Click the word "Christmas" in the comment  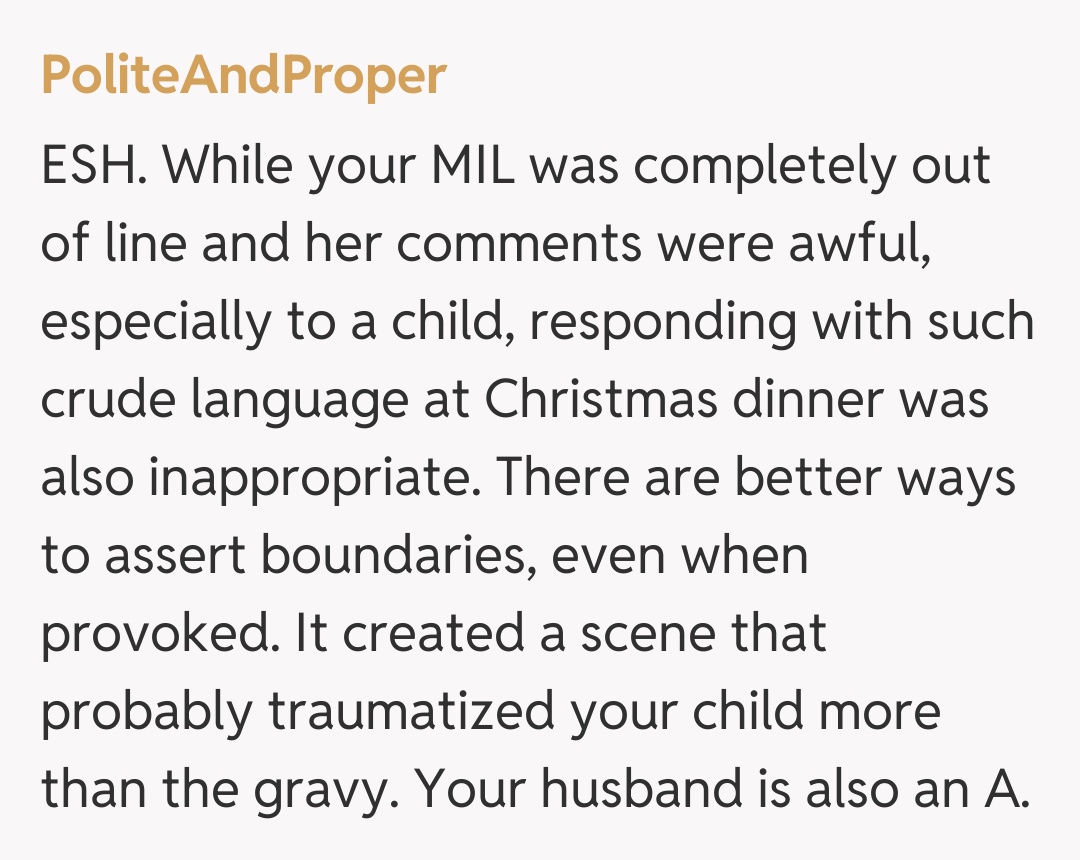click(x=602, y=400)
